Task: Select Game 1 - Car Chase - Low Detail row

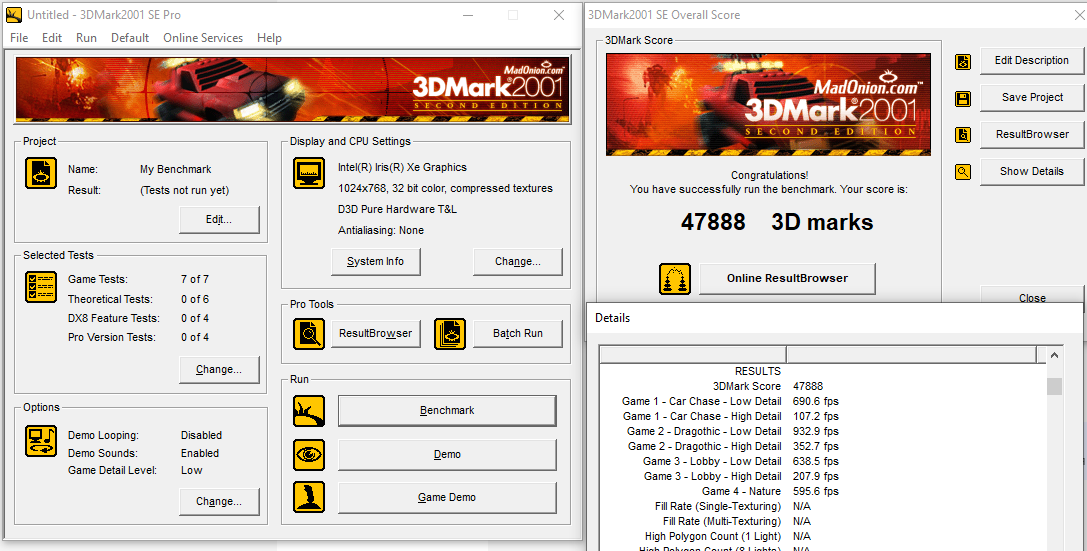Action: [824, 401]
